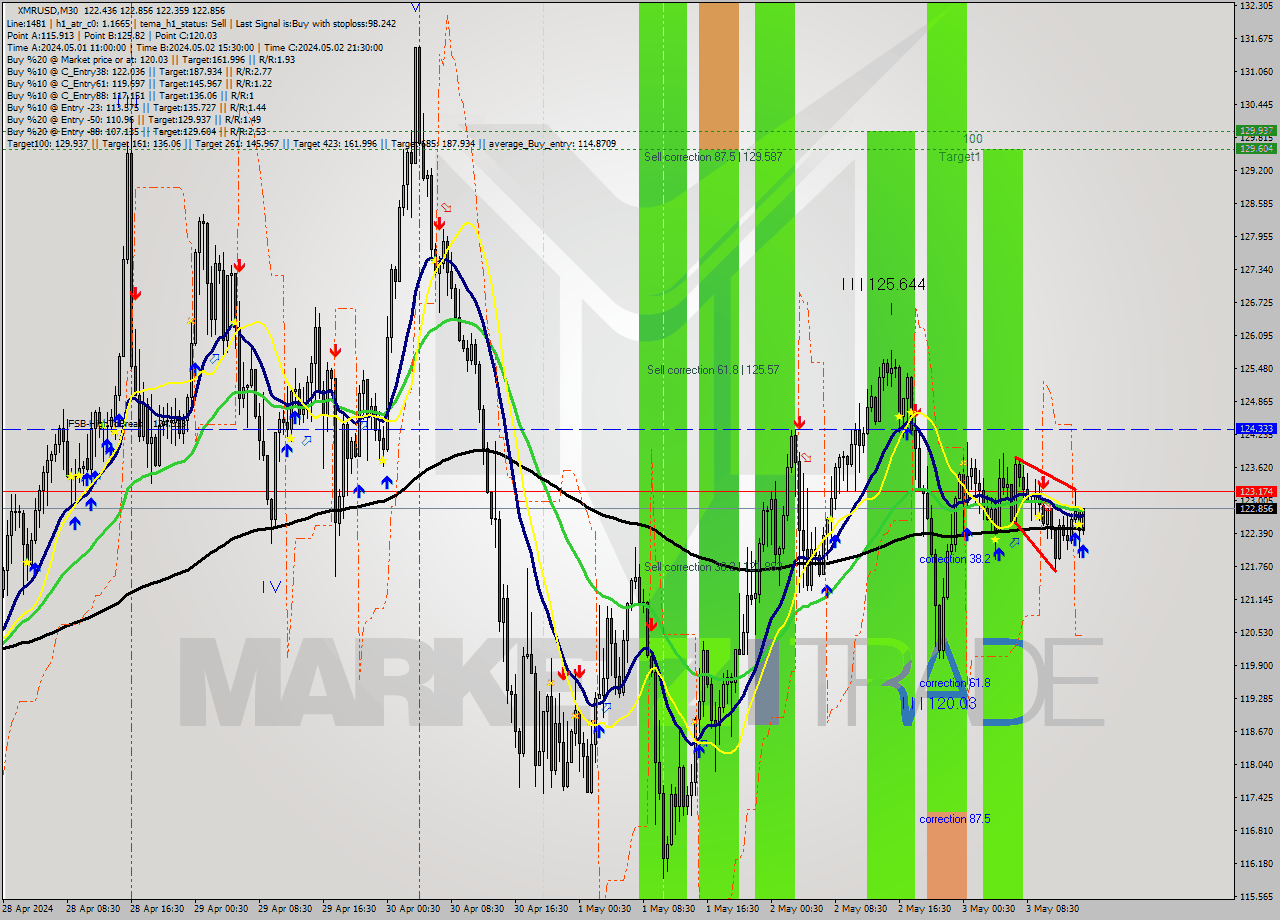Click the 126.095 price axis label

[1256, 336]
